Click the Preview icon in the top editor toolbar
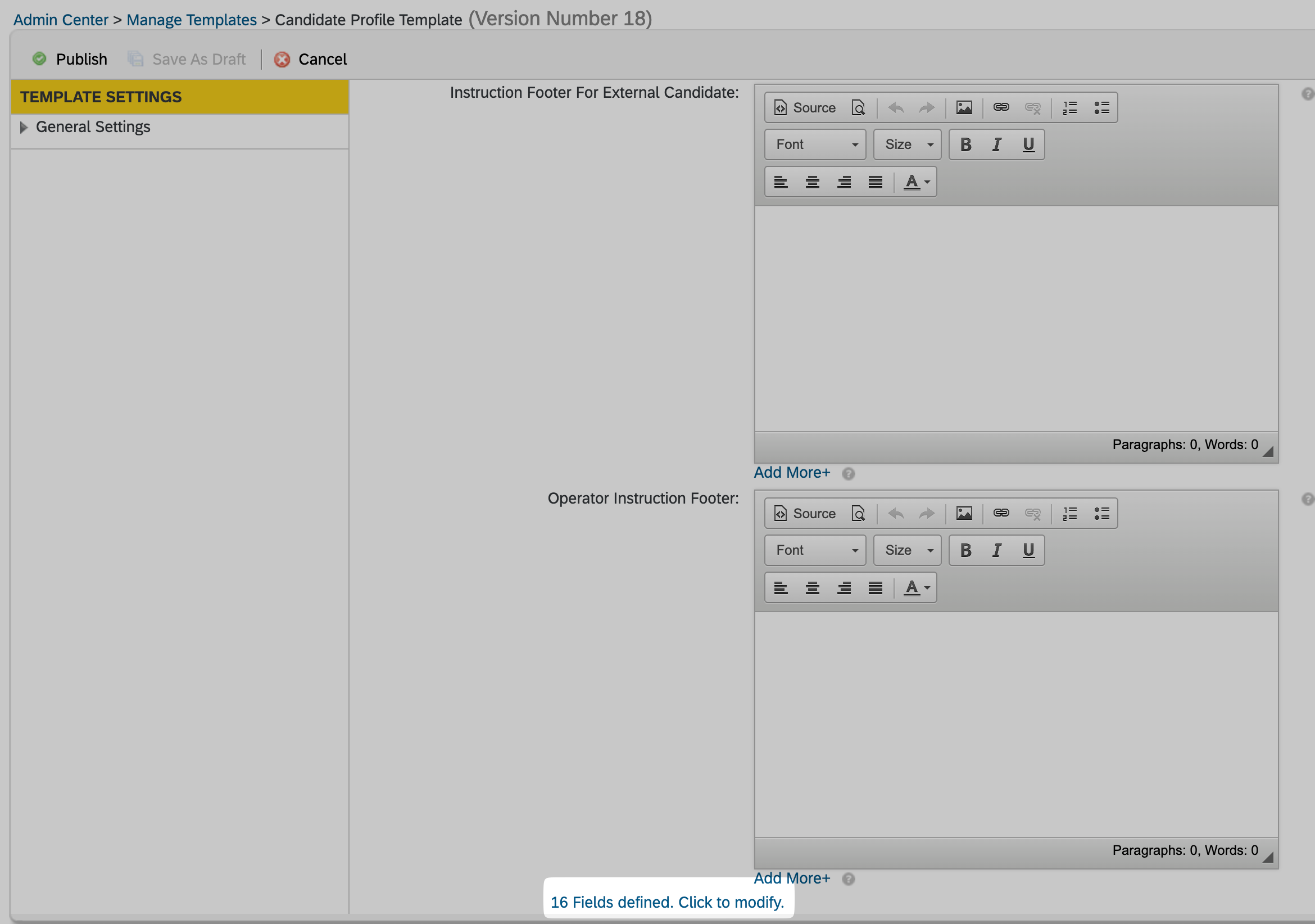 pyautogui.click(x=858, y=108)
